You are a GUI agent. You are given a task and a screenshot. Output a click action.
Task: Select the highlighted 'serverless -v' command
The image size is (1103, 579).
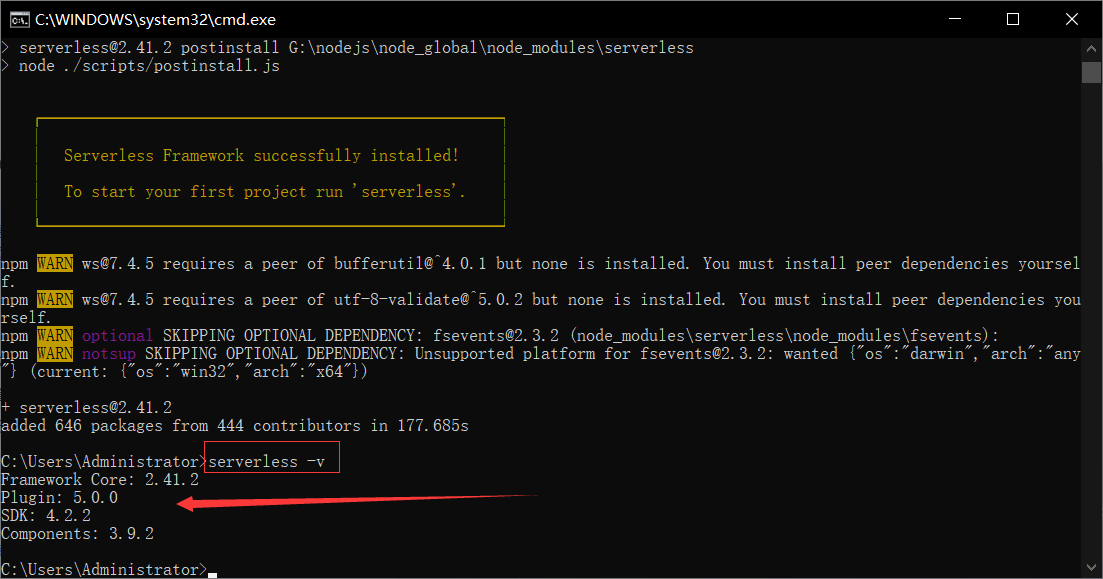click(271, 461)
